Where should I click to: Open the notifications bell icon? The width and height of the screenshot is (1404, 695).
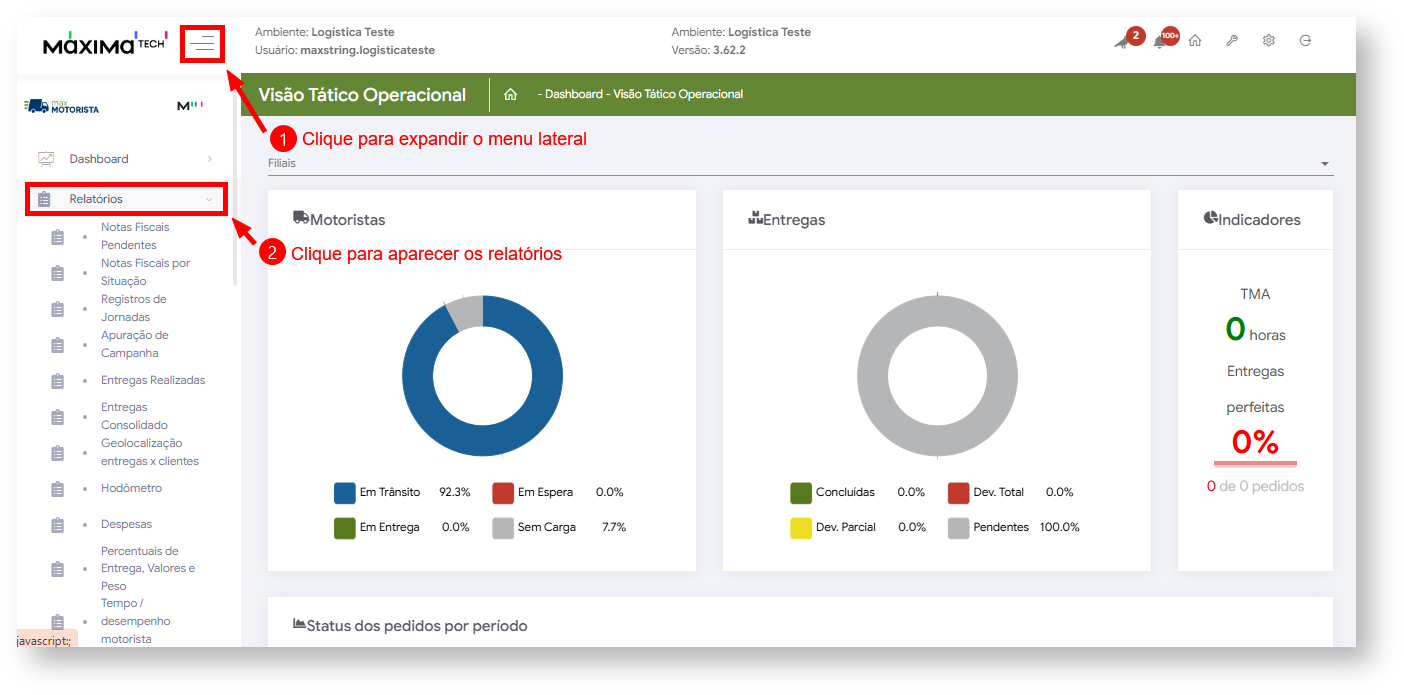(x=1161, y=41)
